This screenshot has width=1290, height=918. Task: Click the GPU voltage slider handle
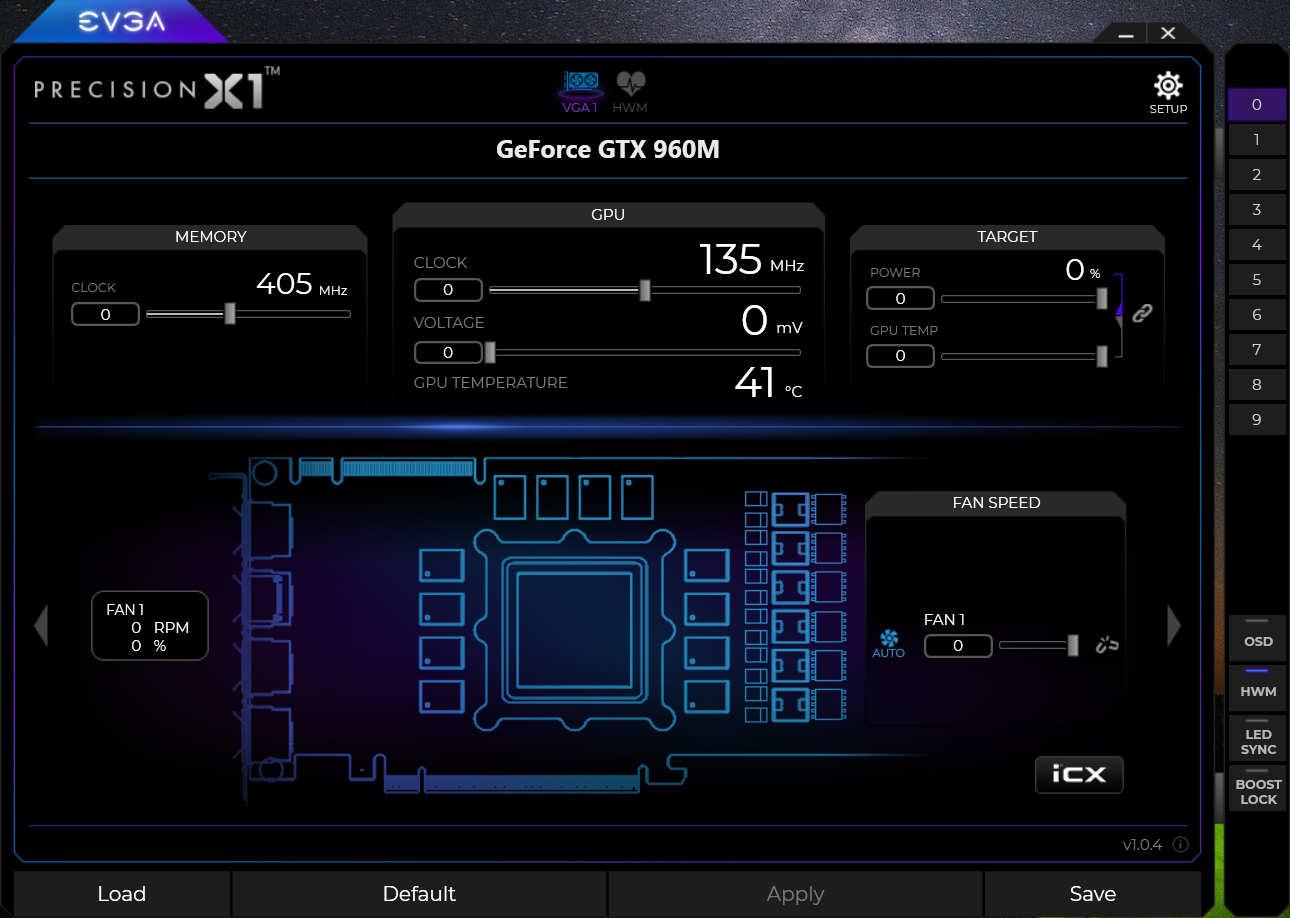click(x=490, y=352)
